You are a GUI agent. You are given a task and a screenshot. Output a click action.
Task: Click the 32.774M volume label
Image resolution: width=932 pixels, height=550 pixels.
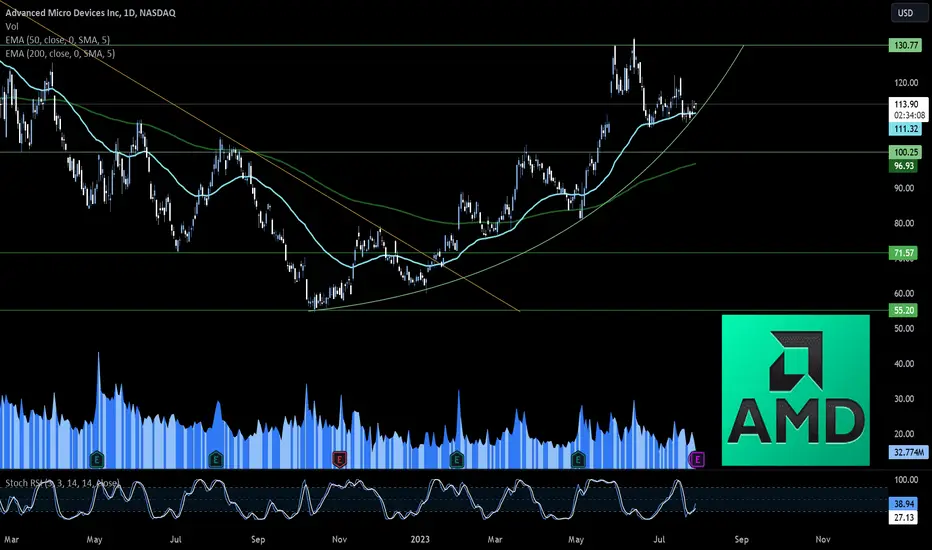(908, 452)
